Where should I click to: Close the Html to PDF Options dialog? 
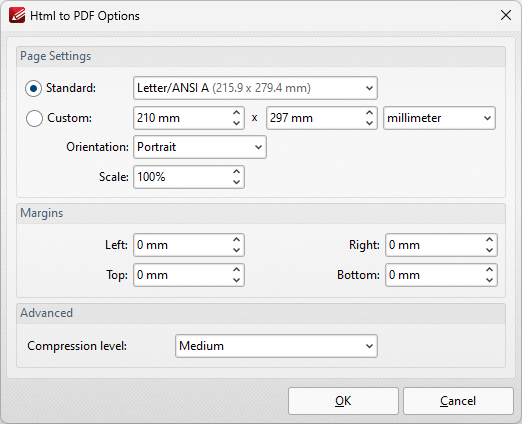(x=506, y=15)
